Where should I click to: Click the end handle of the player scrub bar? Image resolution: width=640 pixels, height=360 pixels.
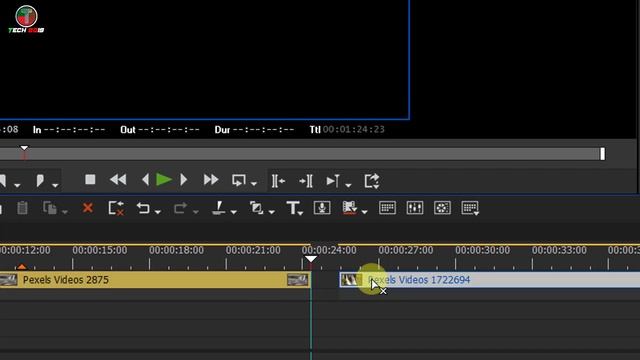coord(602,154)
